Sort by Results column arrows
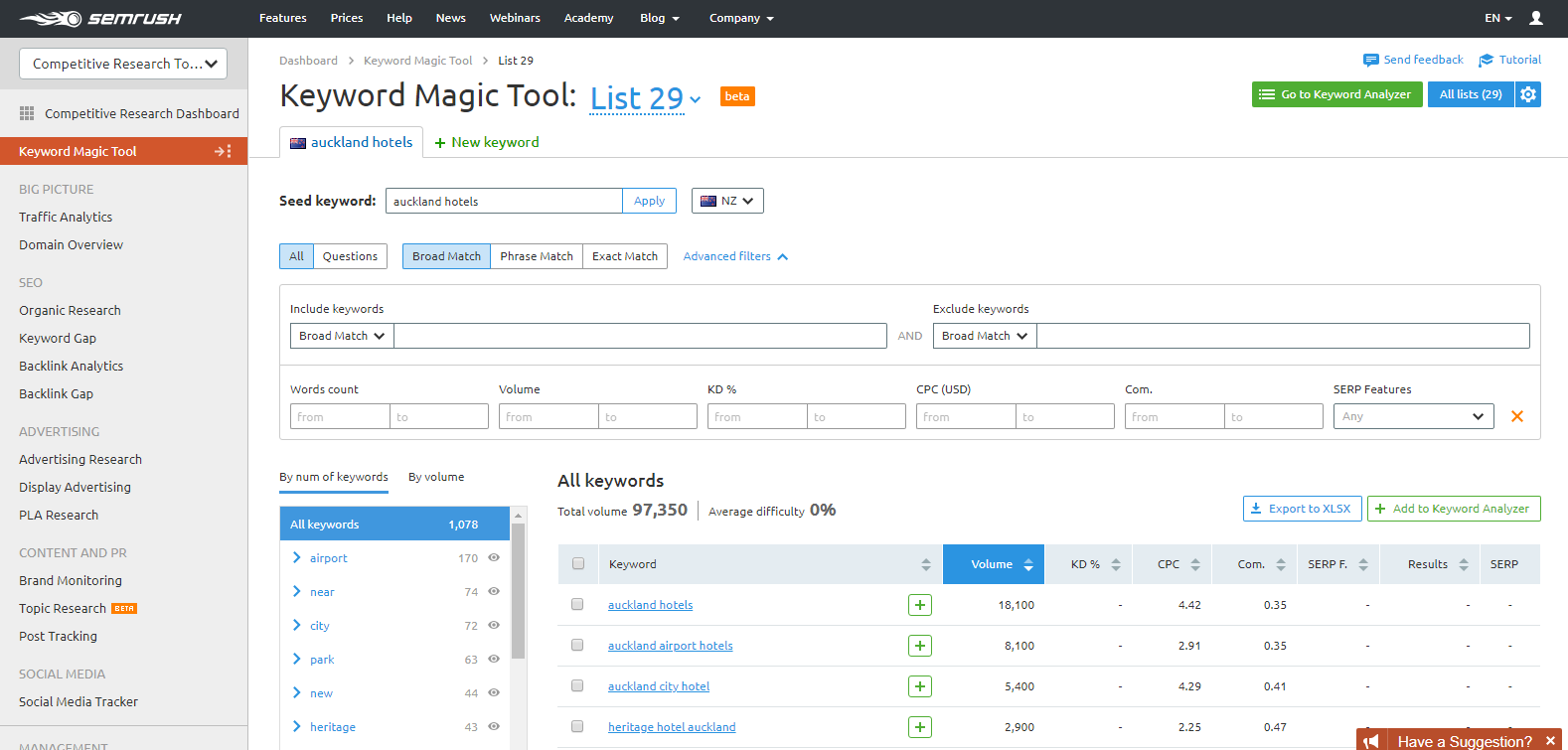The image size is (1568, 750). (x=1464, y=564)
